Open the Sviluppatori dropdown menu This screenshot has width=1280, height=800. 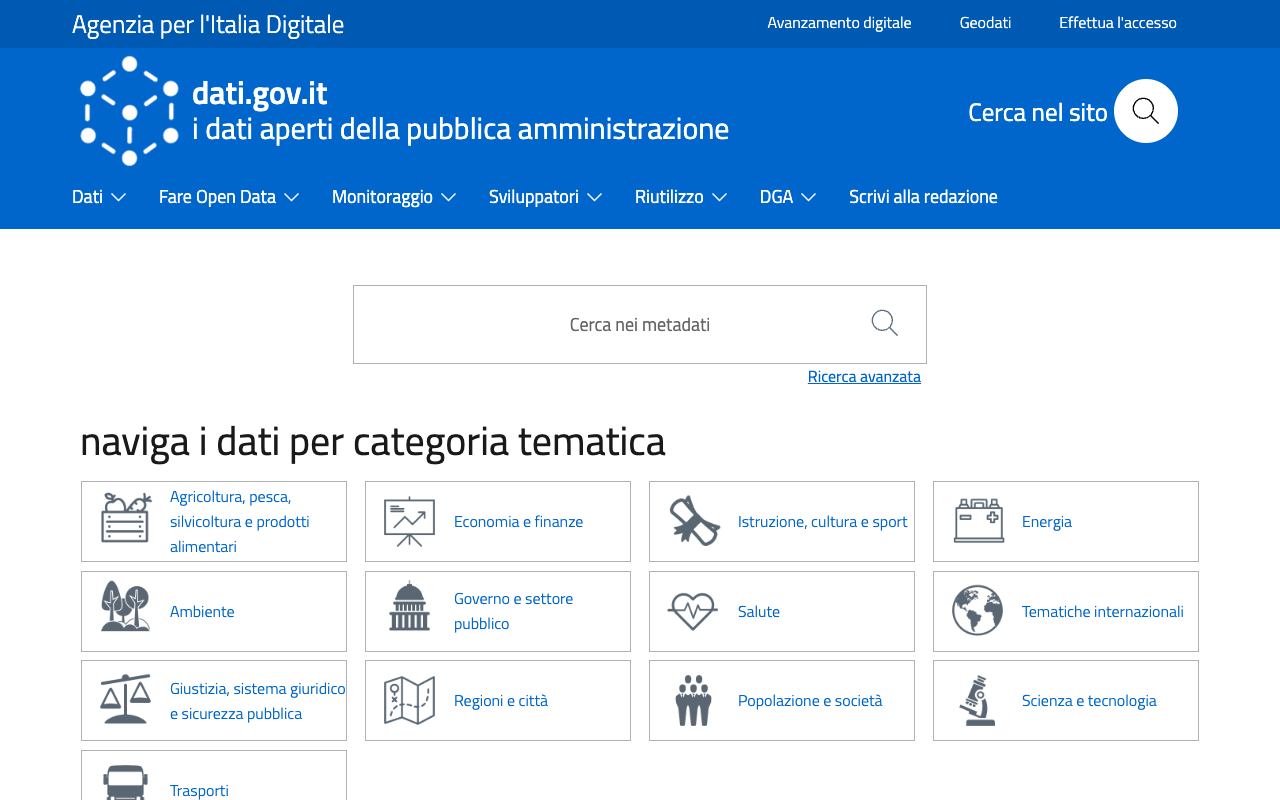pos(545,197)
